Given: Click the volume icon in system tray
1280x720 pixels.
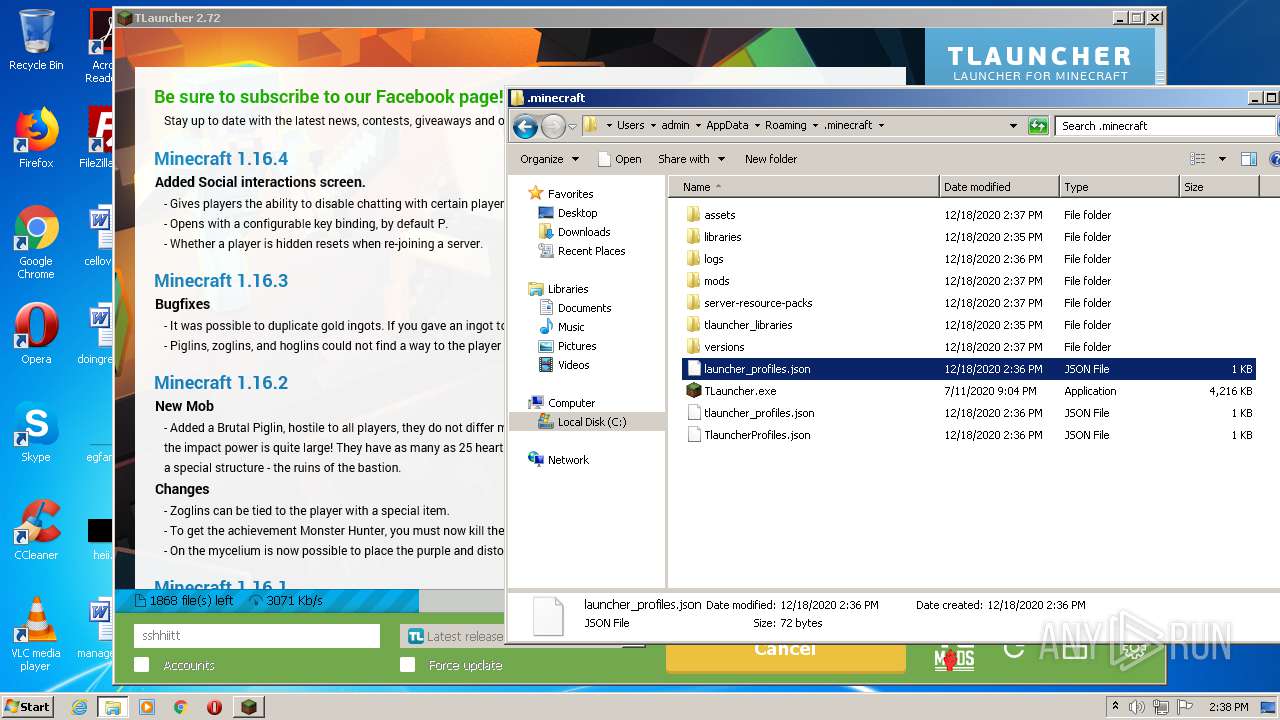Looking at the screenshot, I should pos(1137,707).
